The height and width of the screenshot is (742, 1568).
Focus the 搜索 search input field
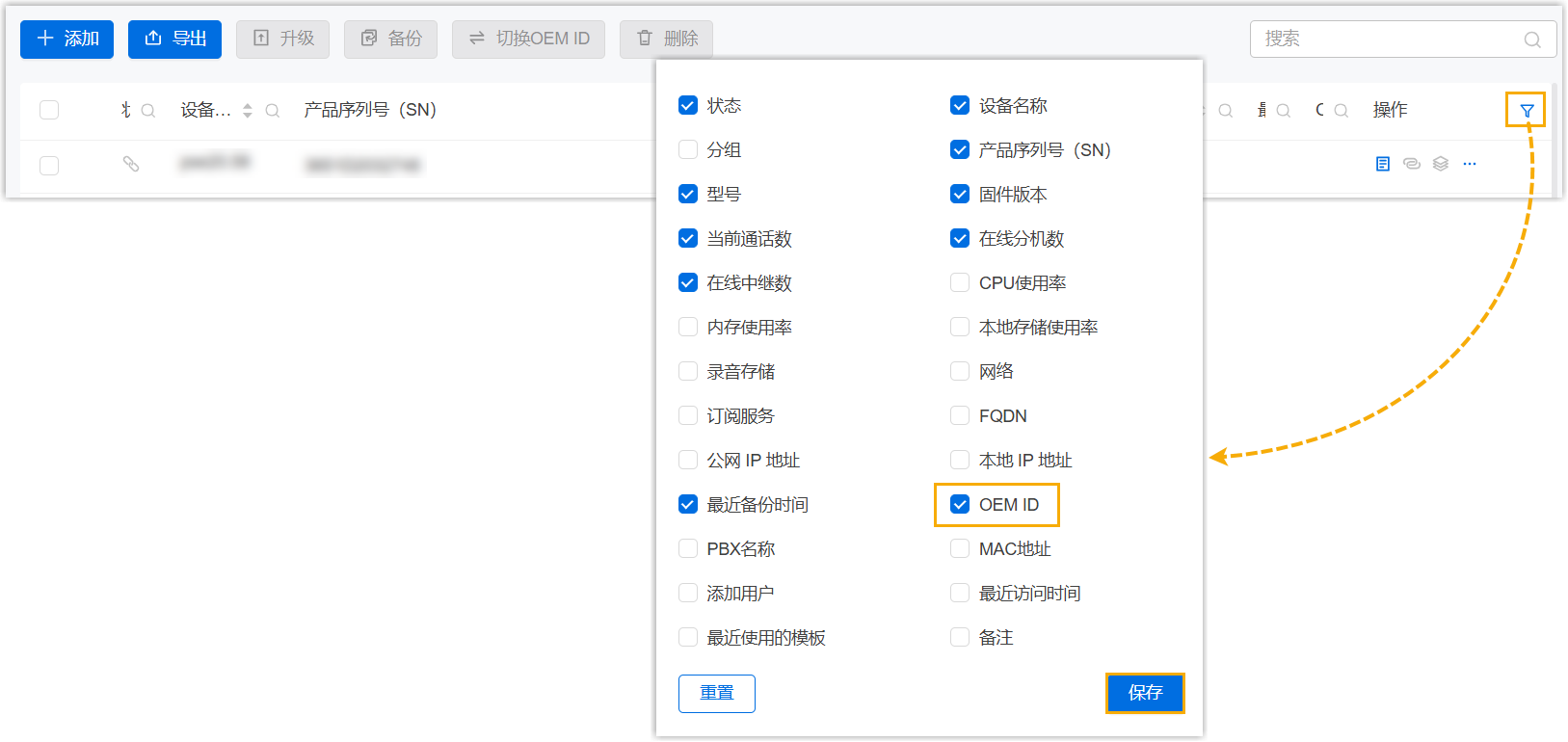1388,40
